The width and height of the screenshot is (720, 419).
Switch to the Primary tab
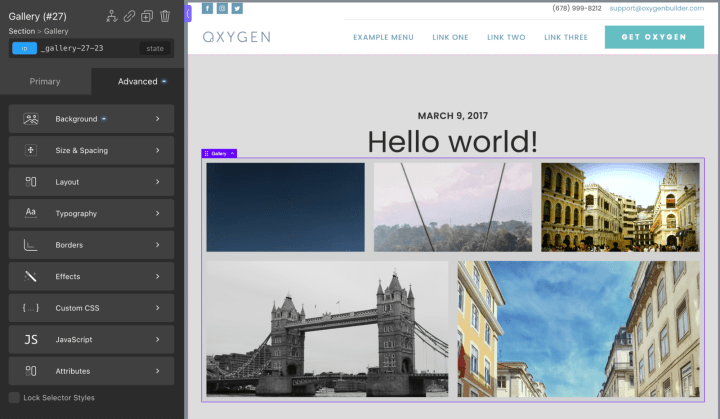[45, 81]
